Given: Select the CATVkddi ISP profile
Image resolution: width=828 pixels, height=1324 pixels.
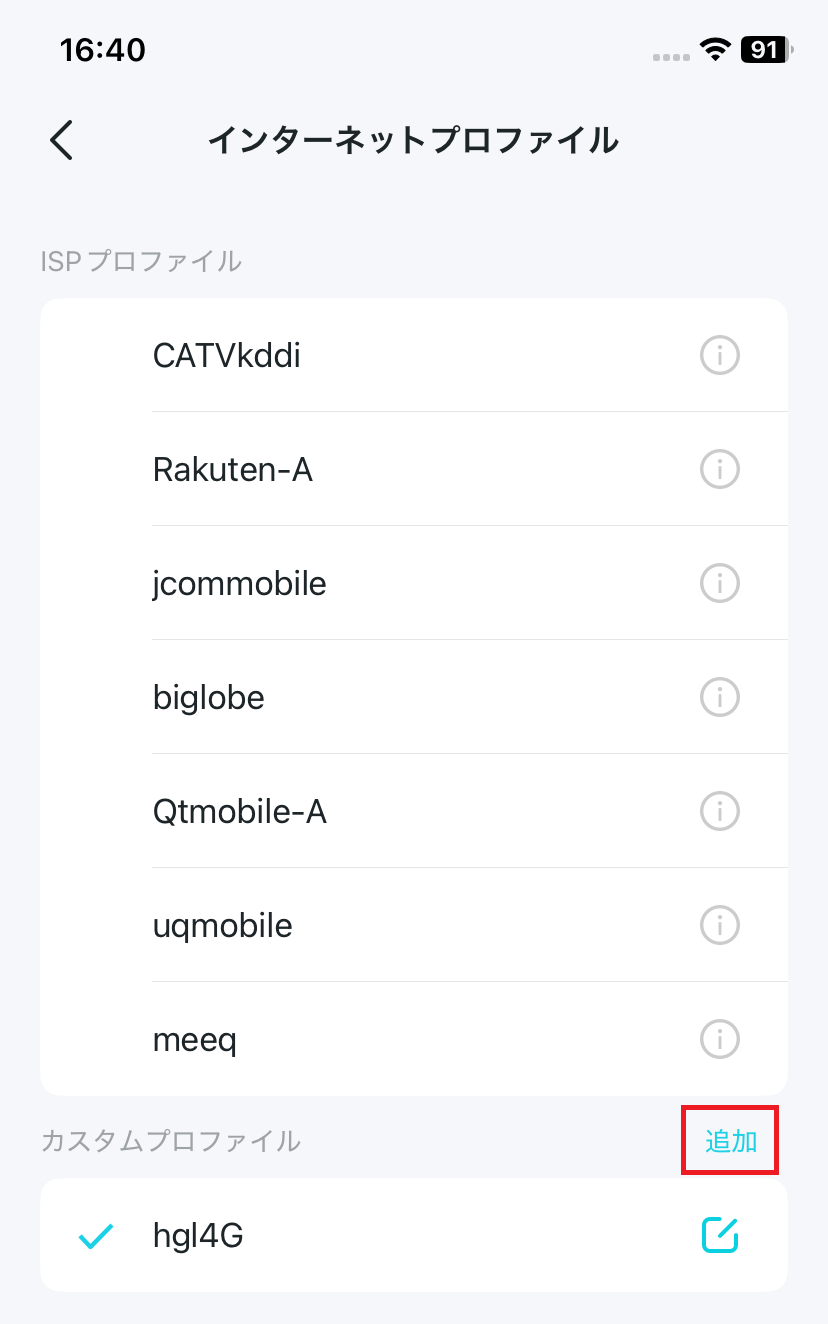Looking at the screenshot, I should 414,355.
